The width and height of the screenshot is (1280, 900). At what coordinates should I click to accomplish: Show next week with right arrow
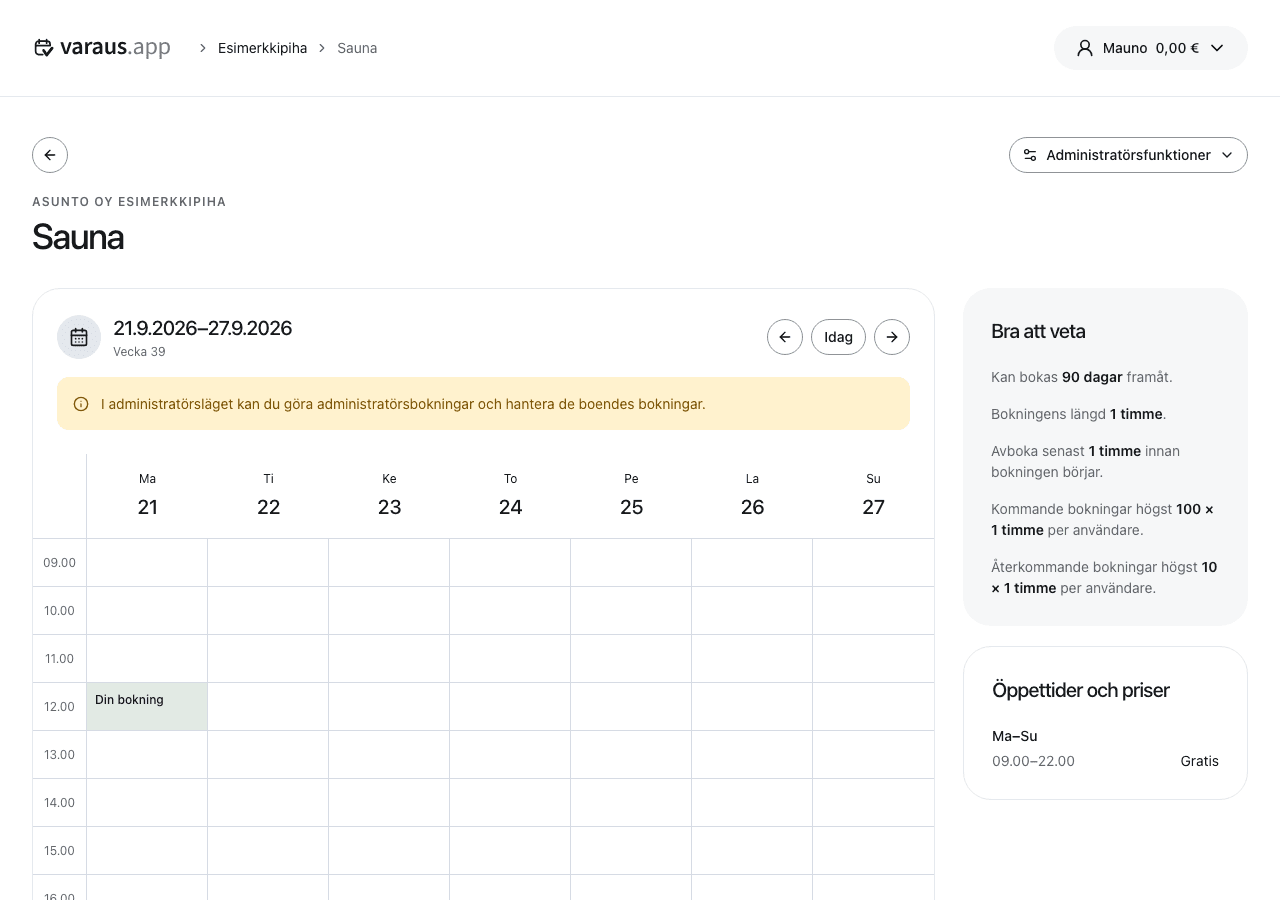click(x=892, y=337)
